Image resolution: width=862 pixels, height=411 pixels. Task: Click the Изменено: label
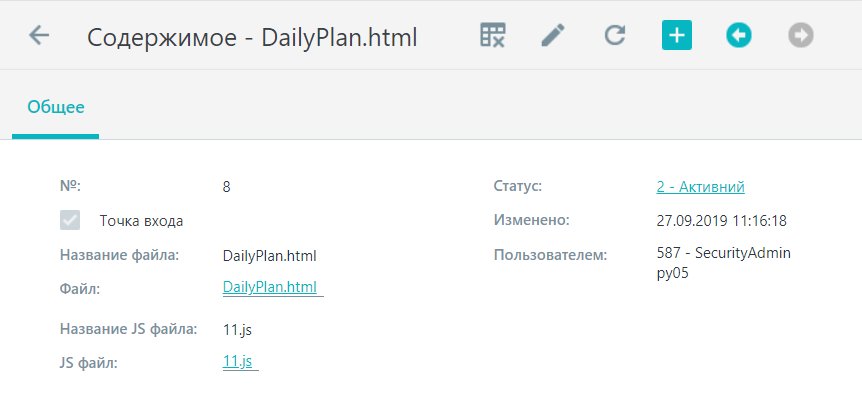point(532,220)
